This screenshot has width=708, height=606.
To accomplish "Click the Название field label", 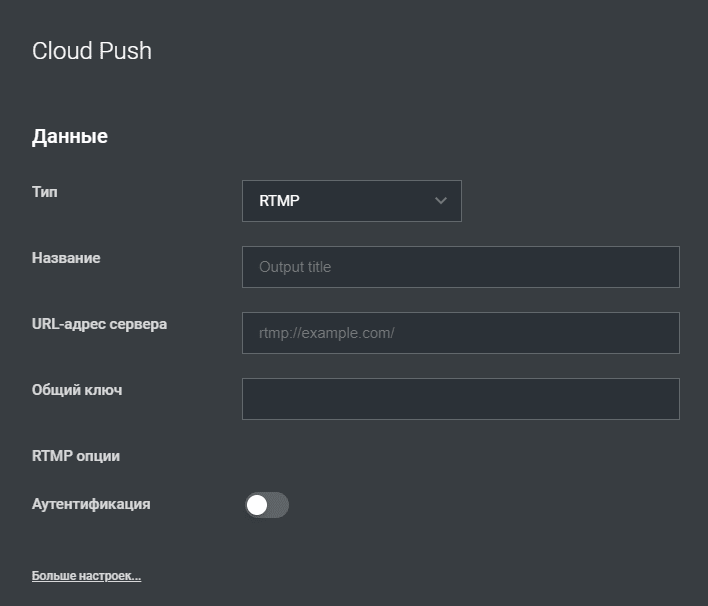I will pyautogui.click(x=66, y=258).
